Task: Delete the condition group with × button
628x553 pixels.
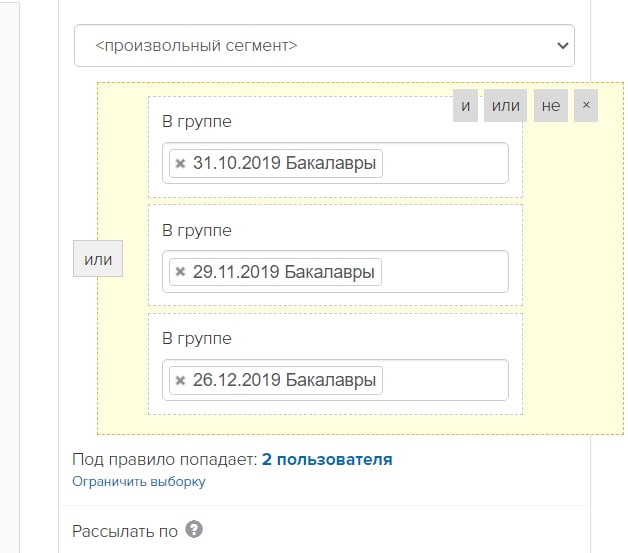Action: tap(586, 106)
